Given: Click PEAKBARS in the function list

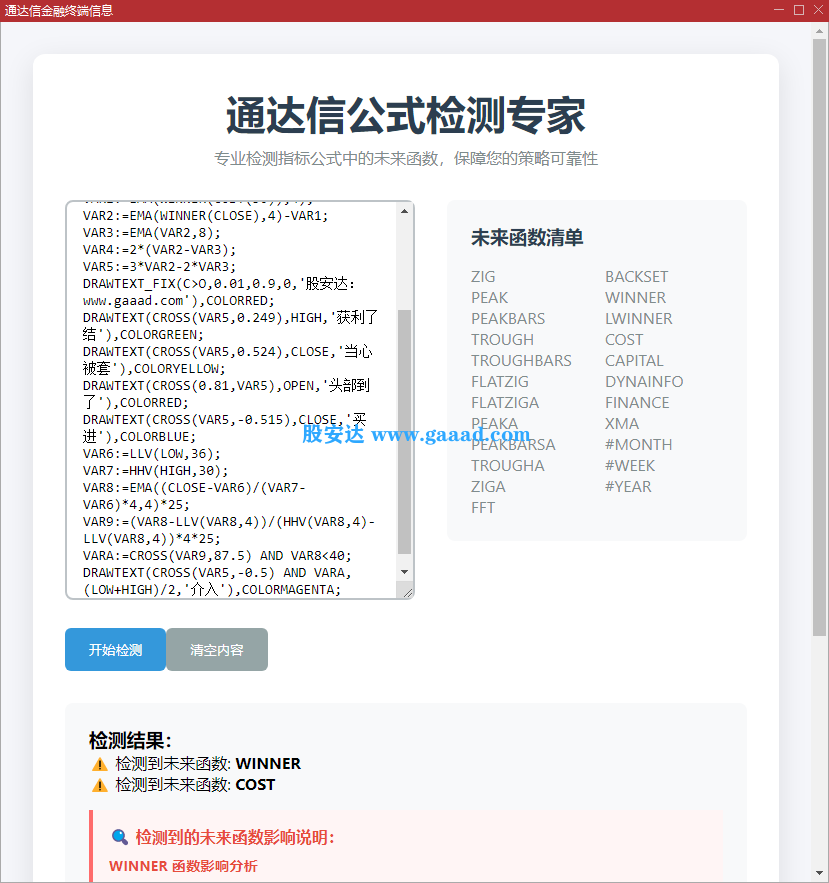Looking at the screenshot, I should (x=508, y=319).
